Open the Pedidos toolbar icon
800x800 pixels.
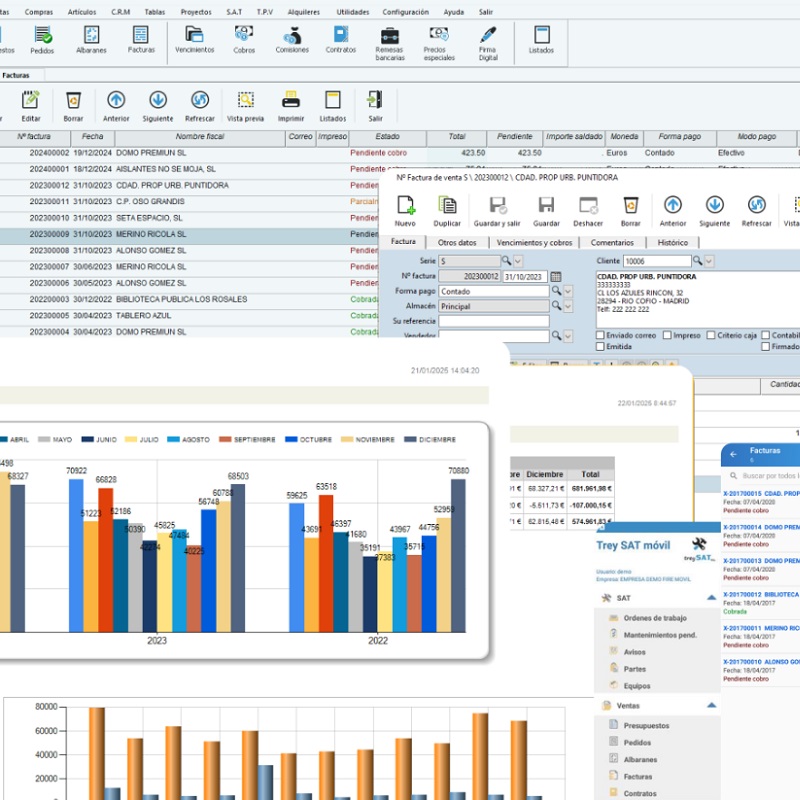(42, 40)
